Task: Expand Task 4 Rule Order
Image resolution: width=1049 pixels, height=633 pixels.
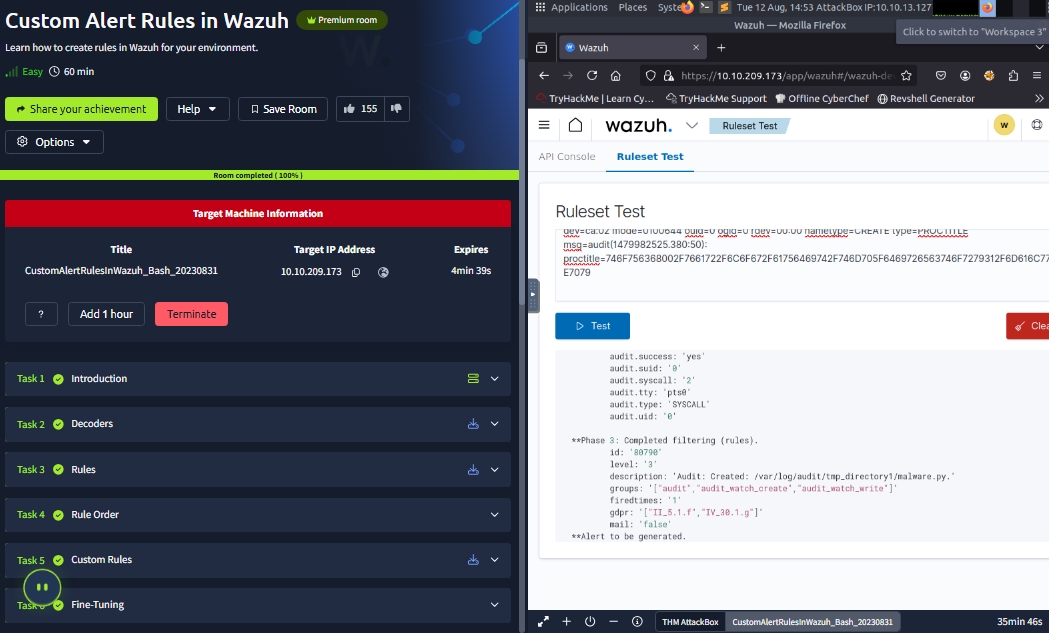Action: click(494, 515)
